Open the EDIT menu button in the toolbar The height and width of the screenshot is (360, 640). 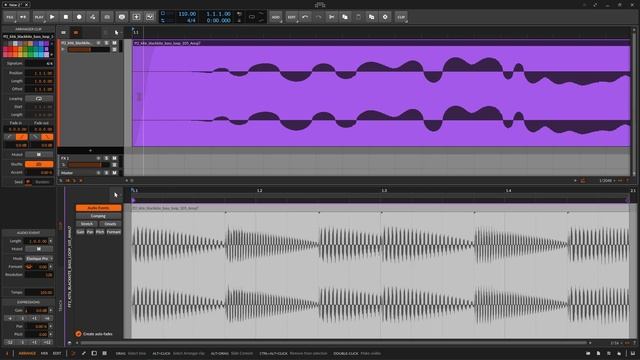291,17
